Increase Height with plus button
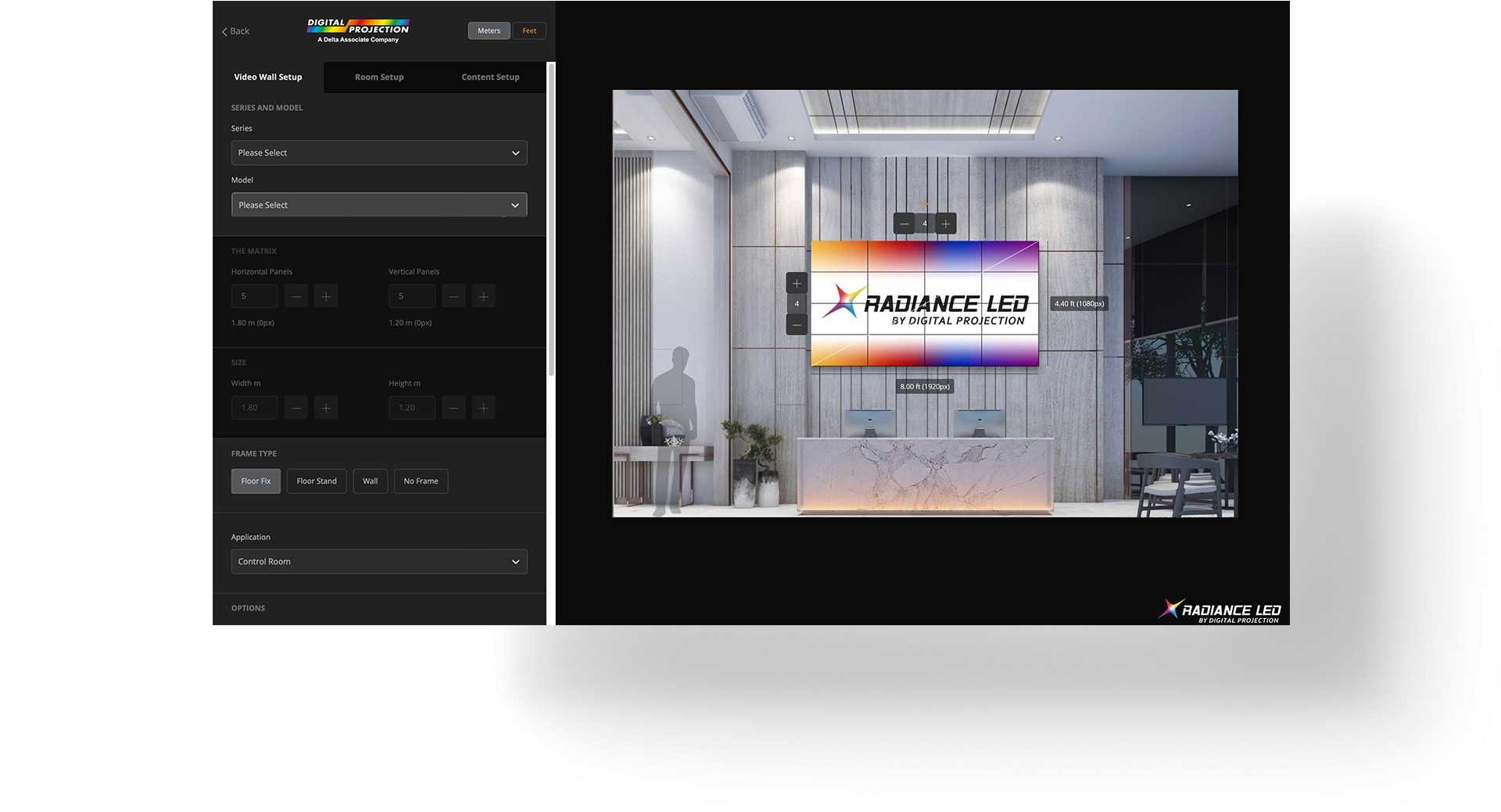The width and height of the screenshot is (1501, 812). 484,407
